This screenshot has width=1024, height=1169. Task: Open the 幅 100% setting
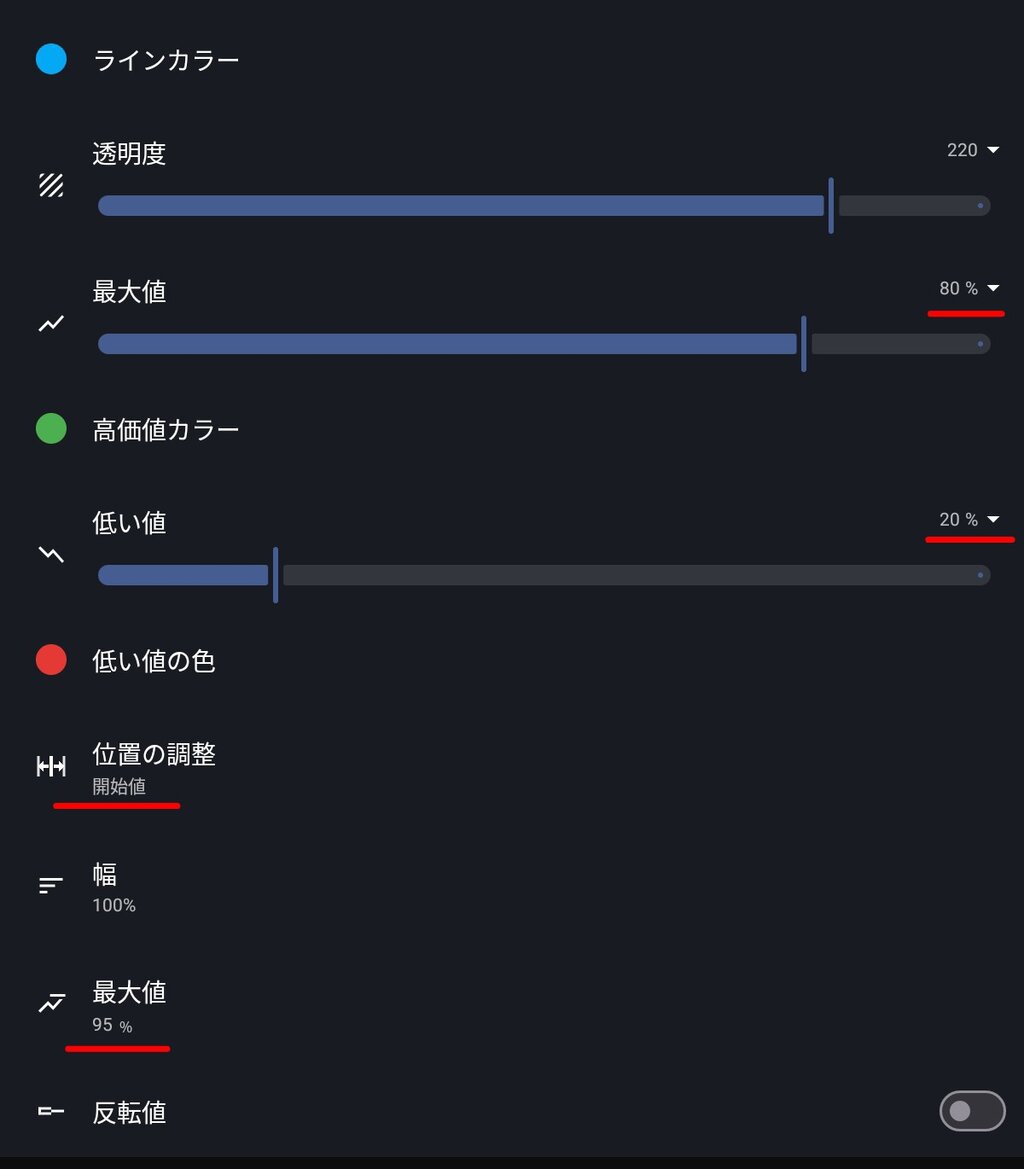(512, 886)
